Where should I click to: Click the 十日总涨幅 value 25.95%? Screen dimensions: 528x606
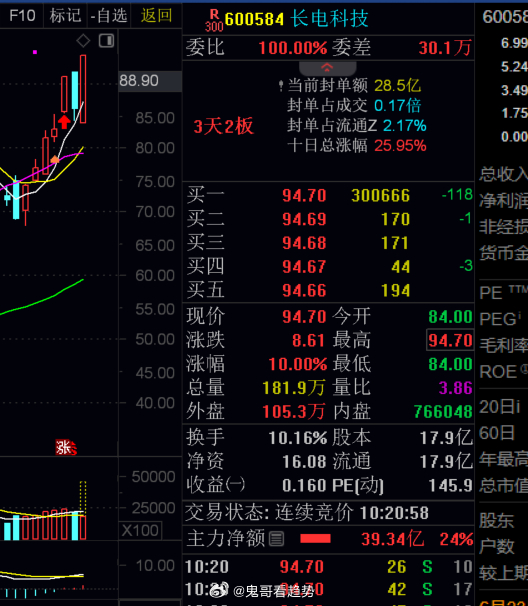coord(400,146)
